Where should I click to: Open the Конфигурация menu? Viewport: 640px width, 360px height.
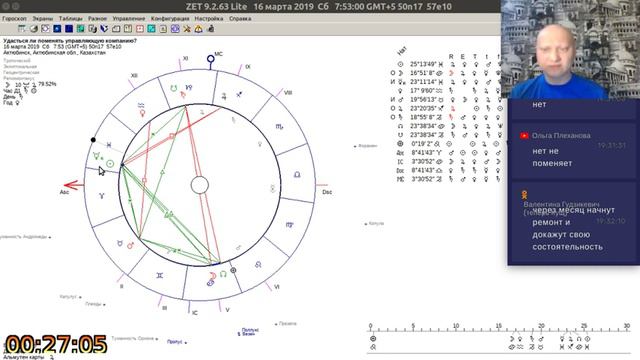170,18
